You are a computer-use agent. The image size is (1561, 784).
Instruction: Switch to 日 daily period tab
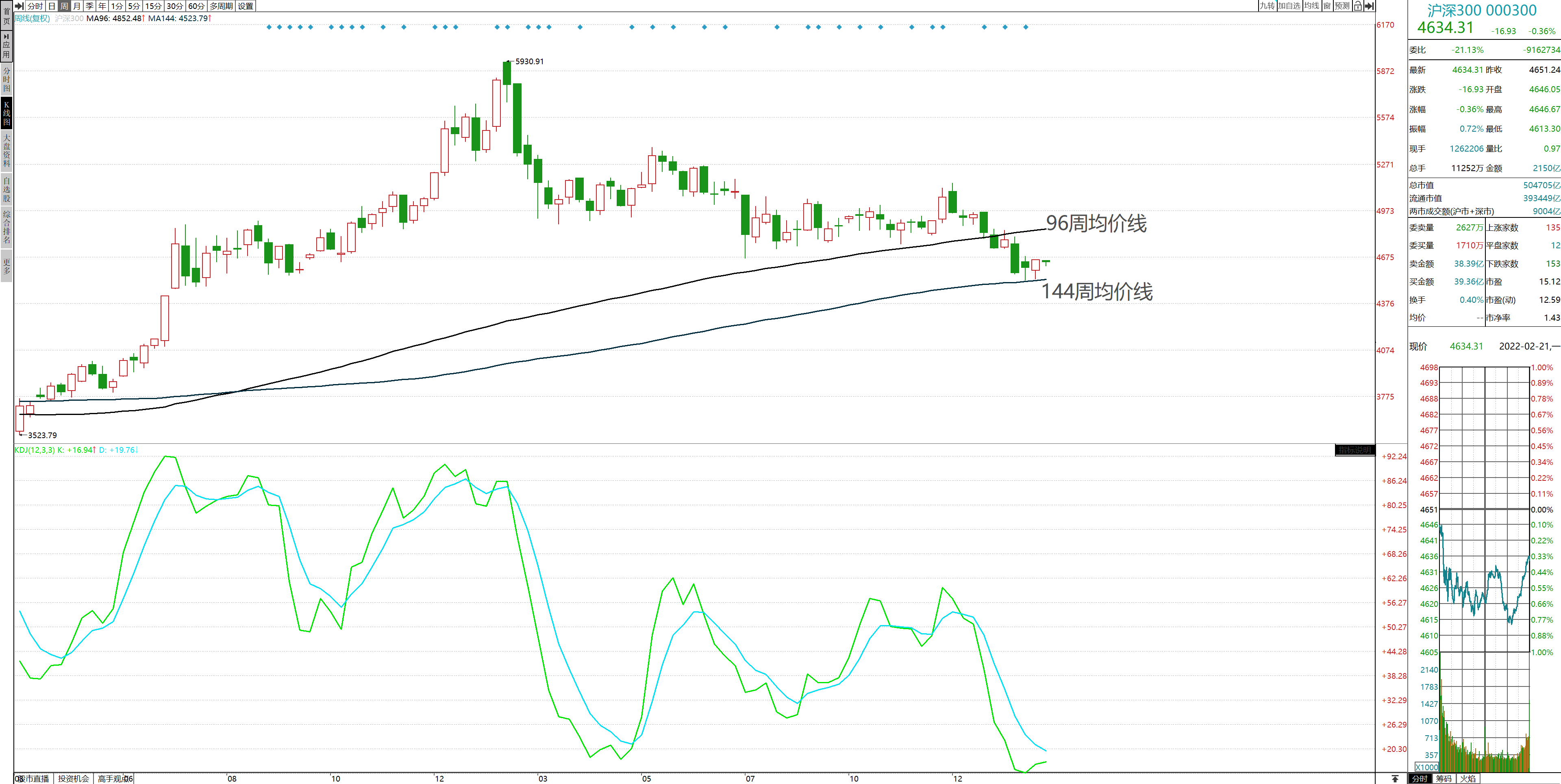tap(52, 6)
